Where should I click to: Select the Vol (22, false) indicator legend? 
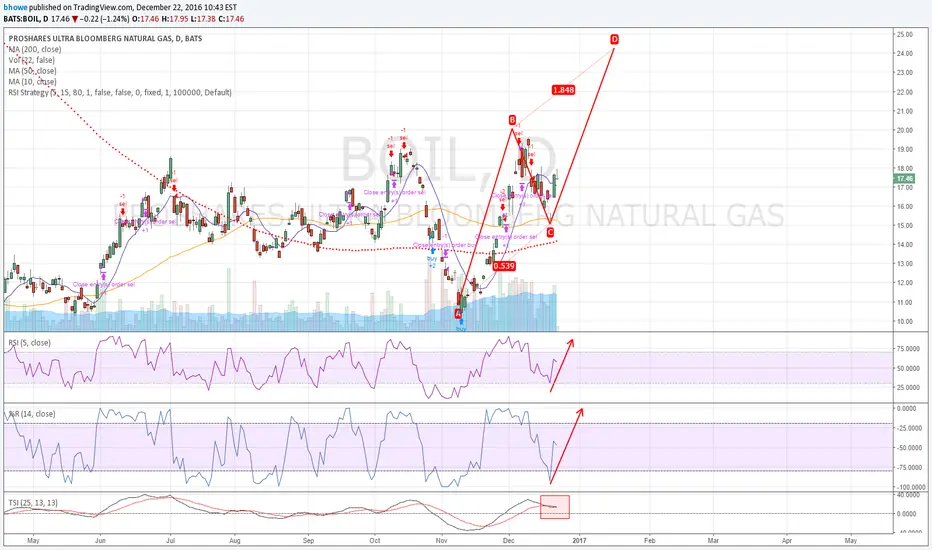(32, 60)
